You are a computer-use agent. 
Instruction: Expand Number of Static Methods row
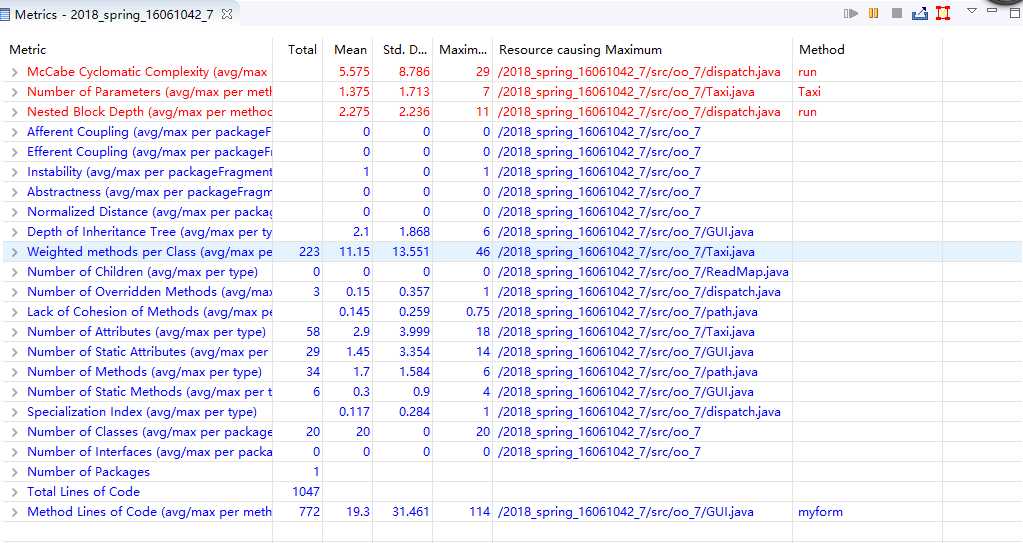(14, 392)
